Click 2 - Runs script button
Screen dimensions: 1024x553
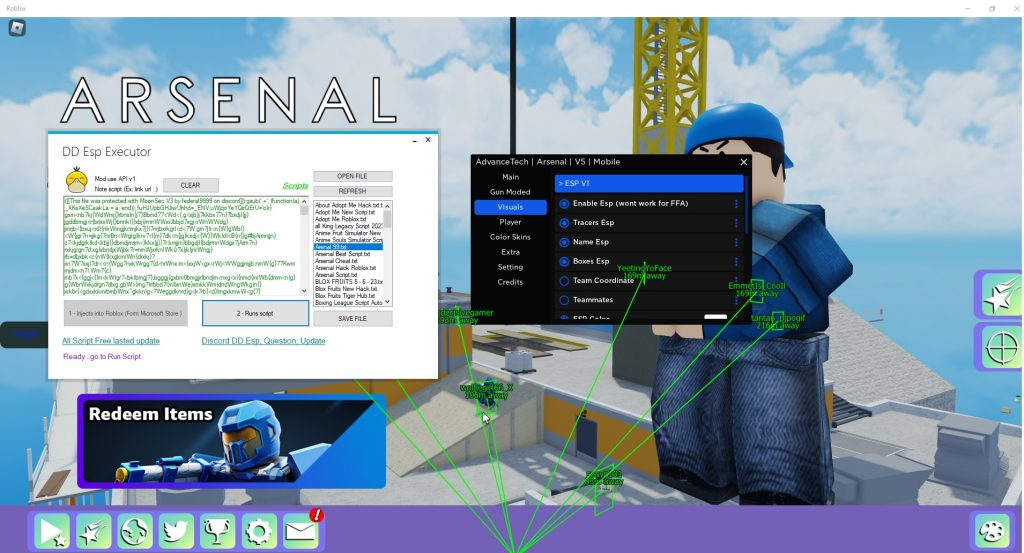255,313
